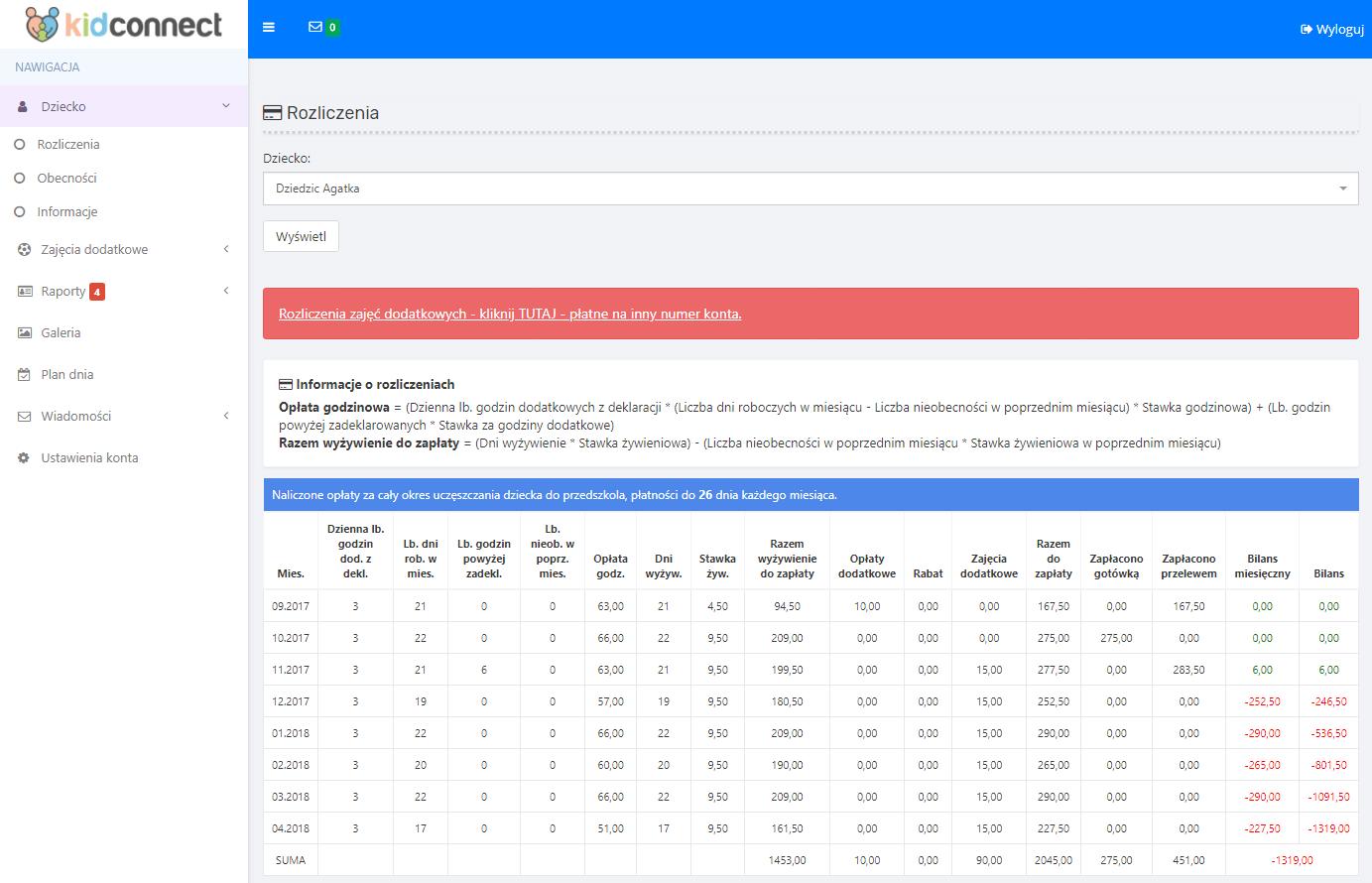The image size is (1372, 883).
Task: Click the -1091,50 balance value
Action: [x=1329, y=797]
